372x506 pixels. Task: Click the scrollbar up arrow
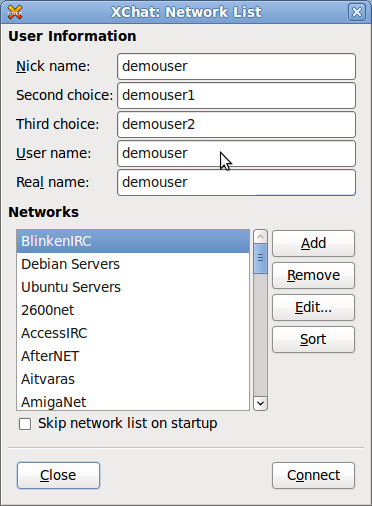[260, 237]
